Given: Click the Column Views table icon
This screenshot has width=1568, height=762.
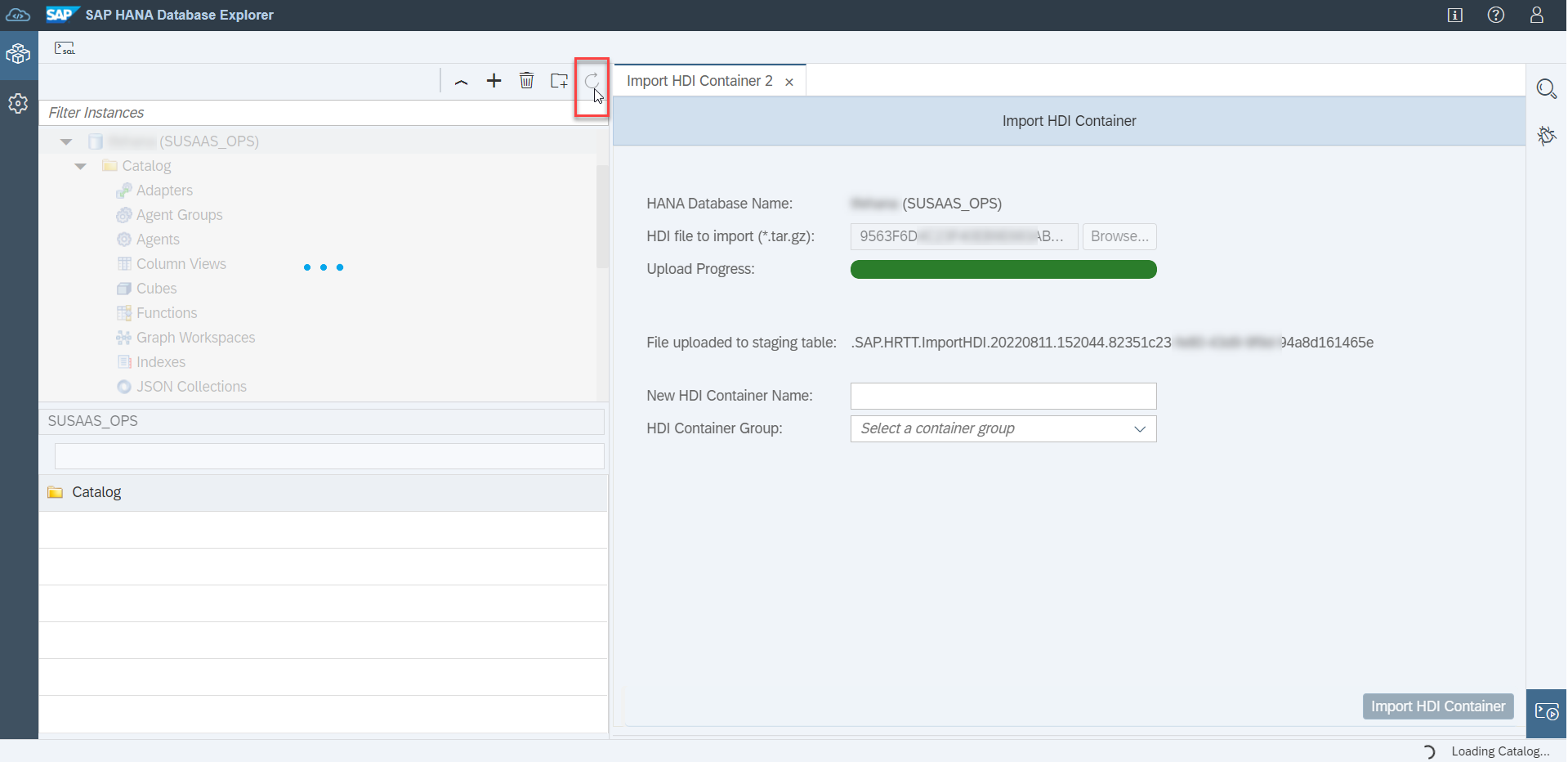Looking at the screenshot, I should point(124,264).
